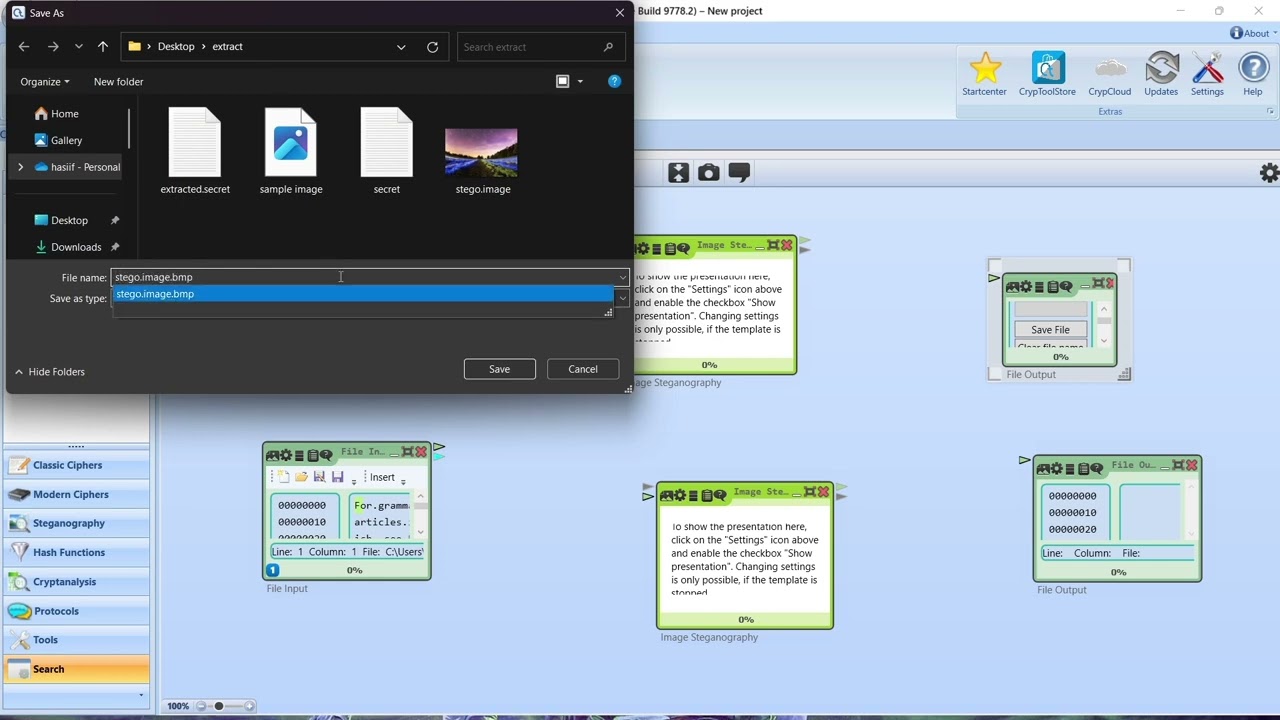Select Home in navigation pane
The image size is (1280, 720).
pos(65,114)
